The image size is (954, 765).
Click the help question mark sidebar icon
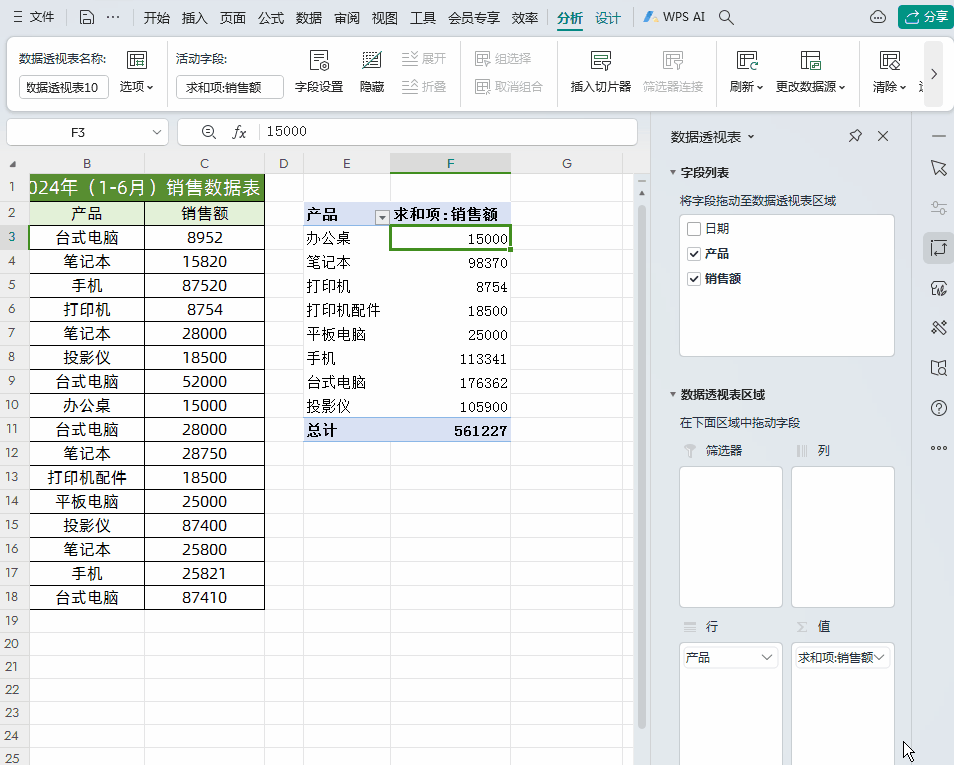point(939,408)
